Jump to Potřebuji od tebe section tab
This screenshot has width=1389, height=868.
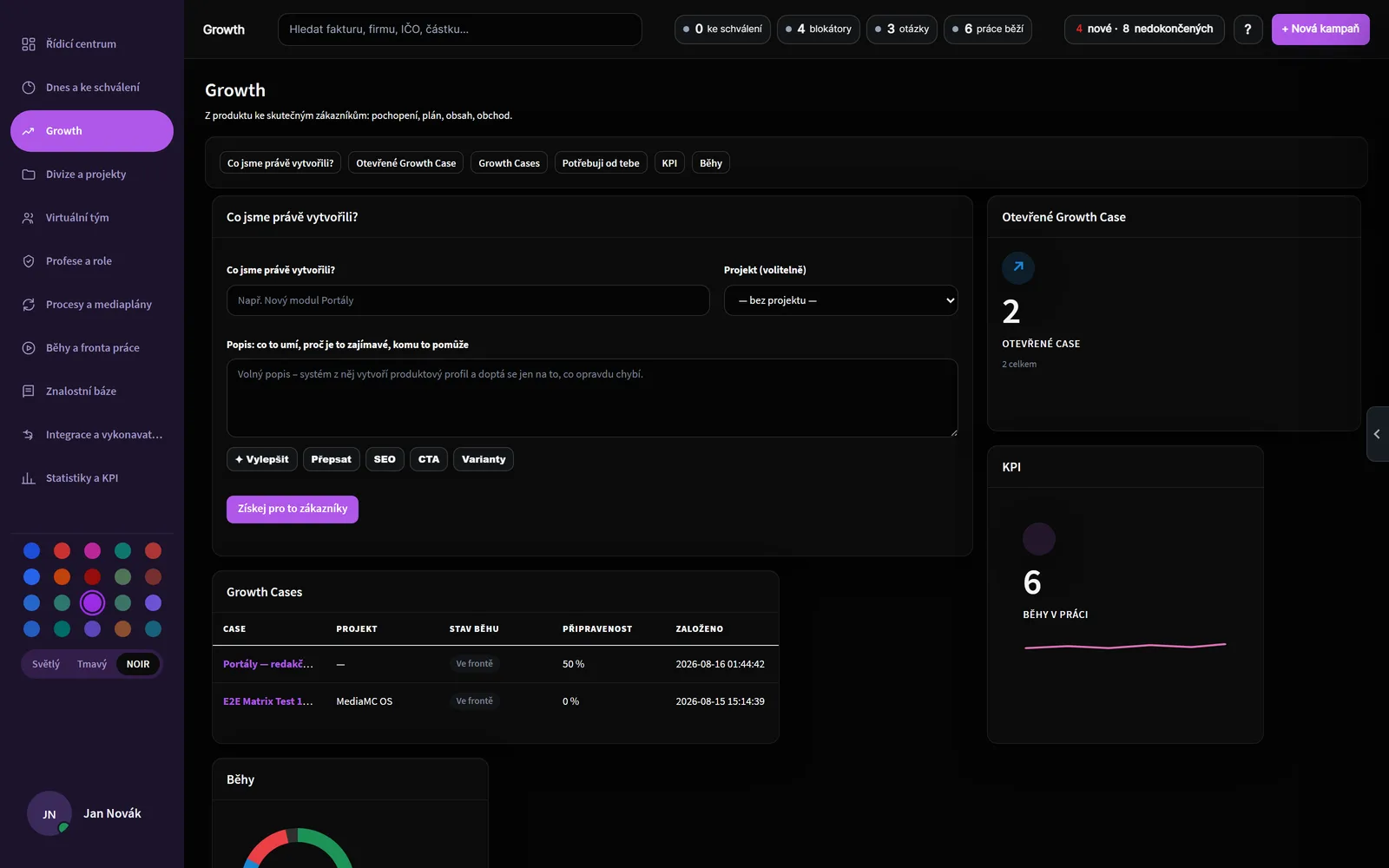[601, 163]
